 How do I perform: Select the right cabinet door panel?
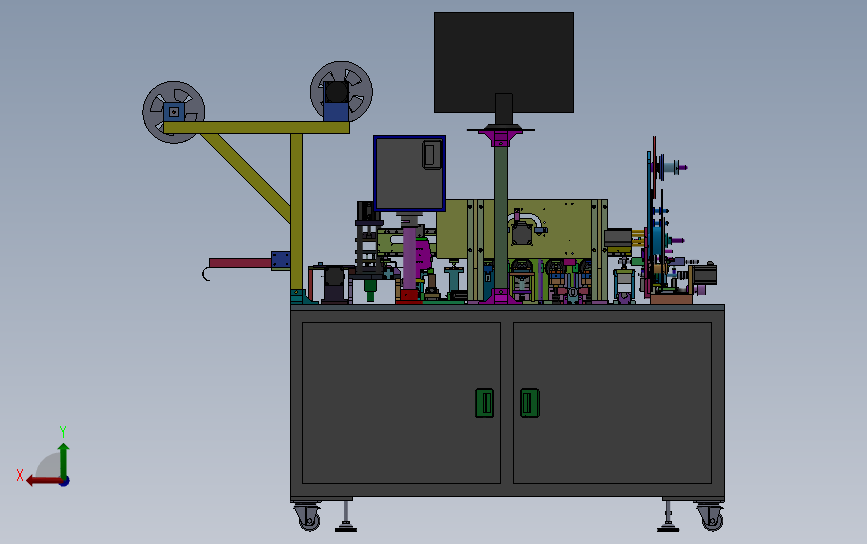tap(612, 403)
